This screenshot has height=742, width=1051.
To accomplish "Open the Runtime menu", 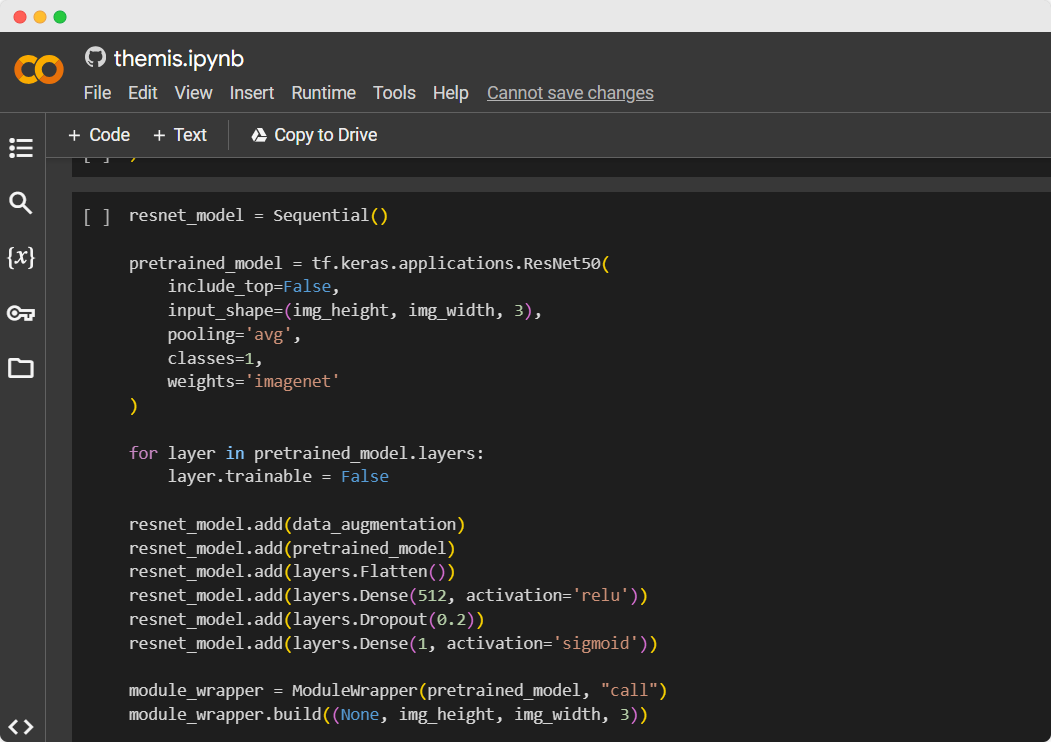I will coord(323,93).
